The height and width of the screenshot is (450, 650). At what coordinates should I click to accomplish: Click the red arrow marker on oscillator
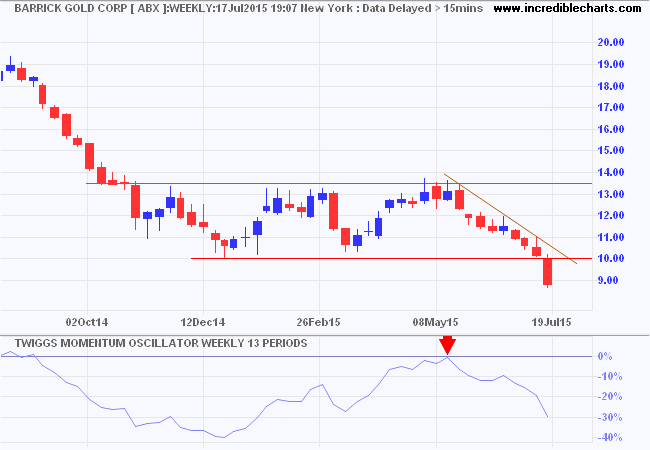(448, 347)
